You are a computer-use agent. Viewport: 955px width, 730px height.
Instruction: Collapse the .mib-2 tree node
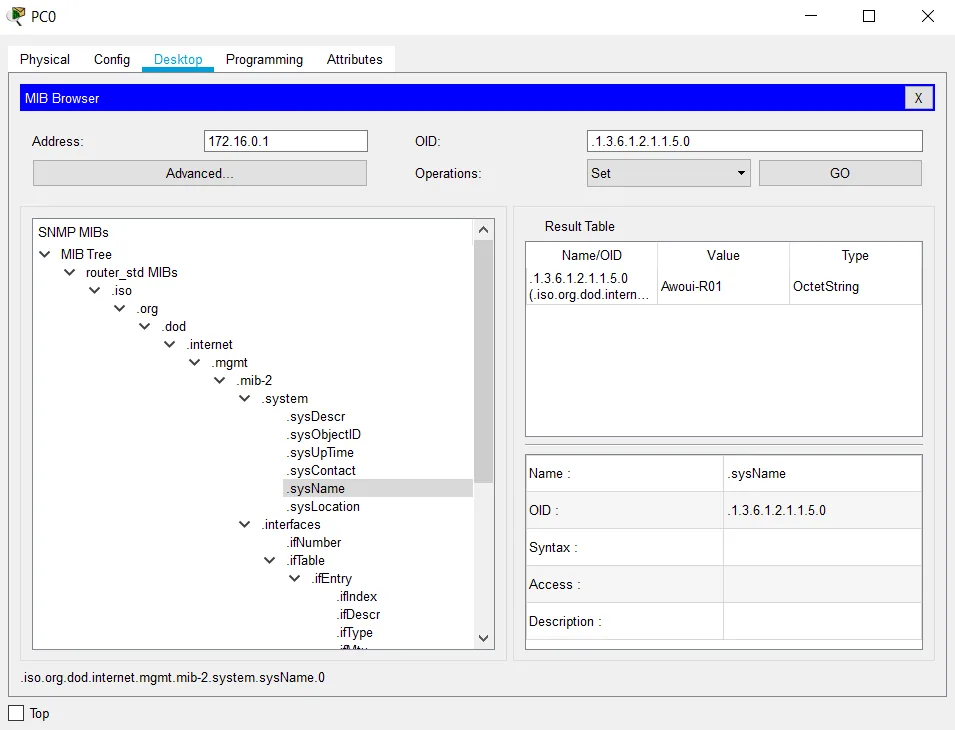[x=219, y=381]
